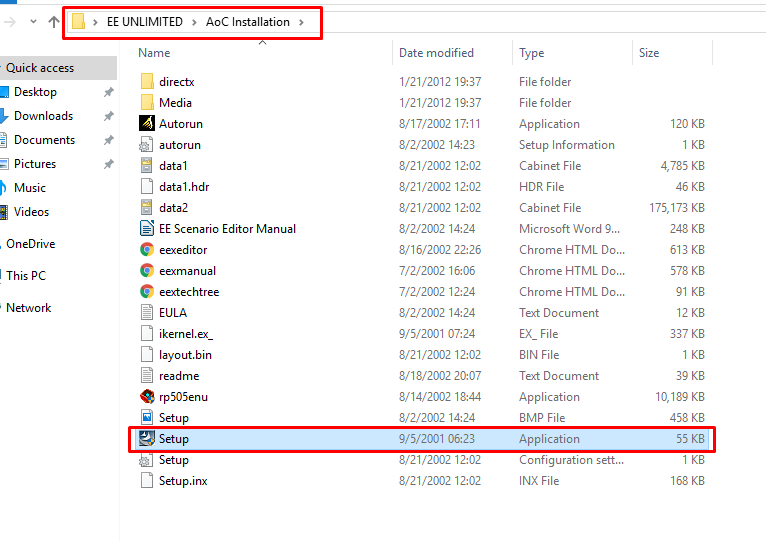Select the EE Scenario Editor Manual icon
766x542 pixels.
click(147, 229)
